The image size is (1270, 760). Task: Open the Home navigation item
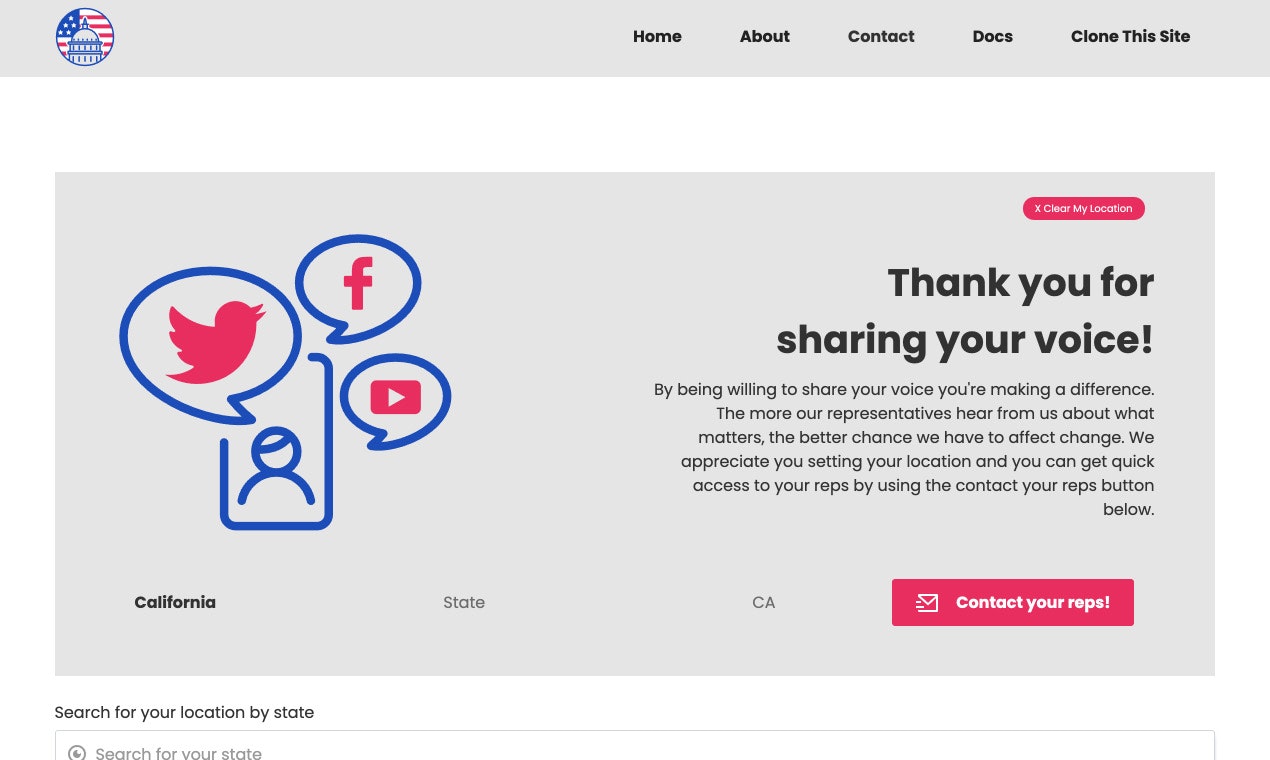coord(657,36)
